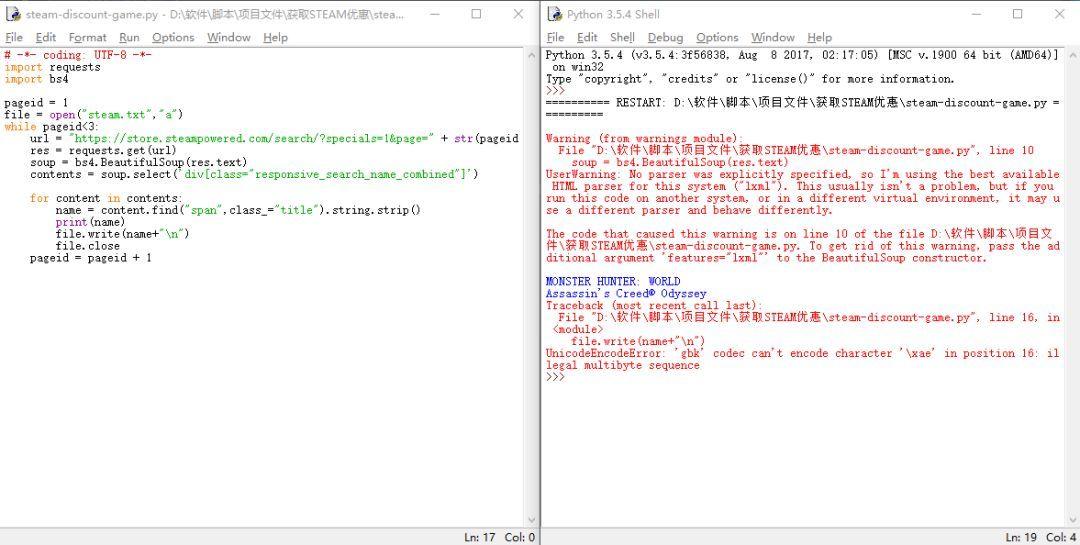Click the RESTART line in Python Shell
This screenshot has width=1080, height=545.
click(x=802, y=108)
